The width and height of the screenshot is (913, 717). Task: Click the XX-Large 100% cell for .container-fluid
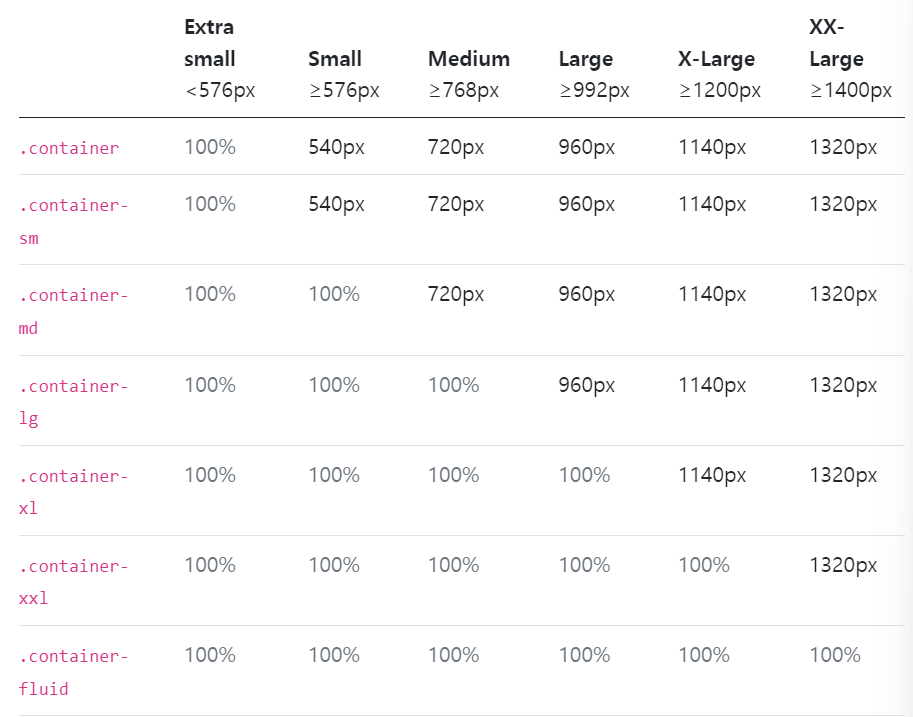[x=835, y=655]
